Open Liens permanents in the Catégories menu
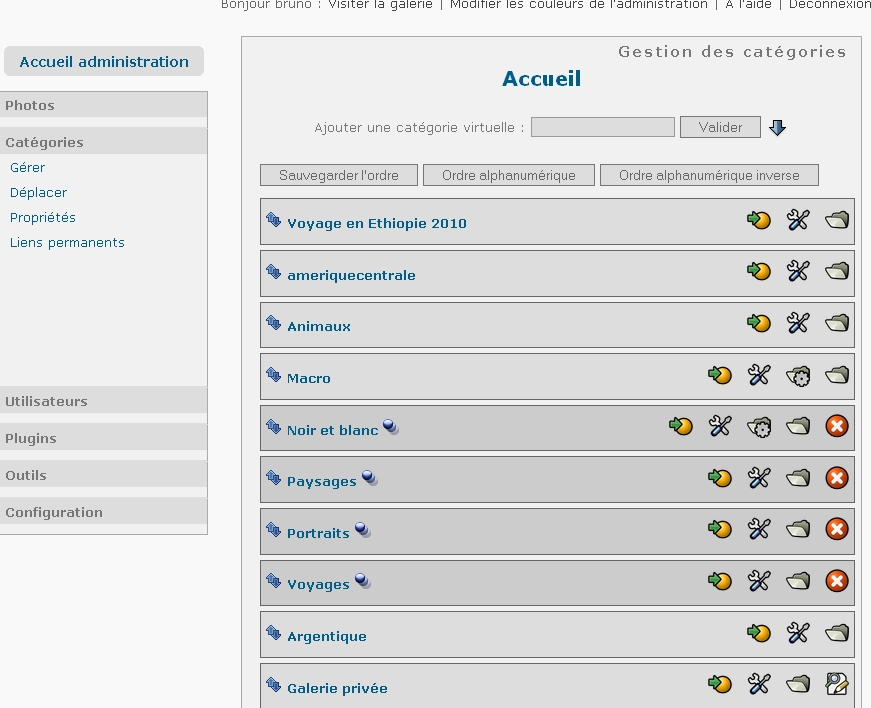The height and width of the screenshot is (708, 871). 67,242
